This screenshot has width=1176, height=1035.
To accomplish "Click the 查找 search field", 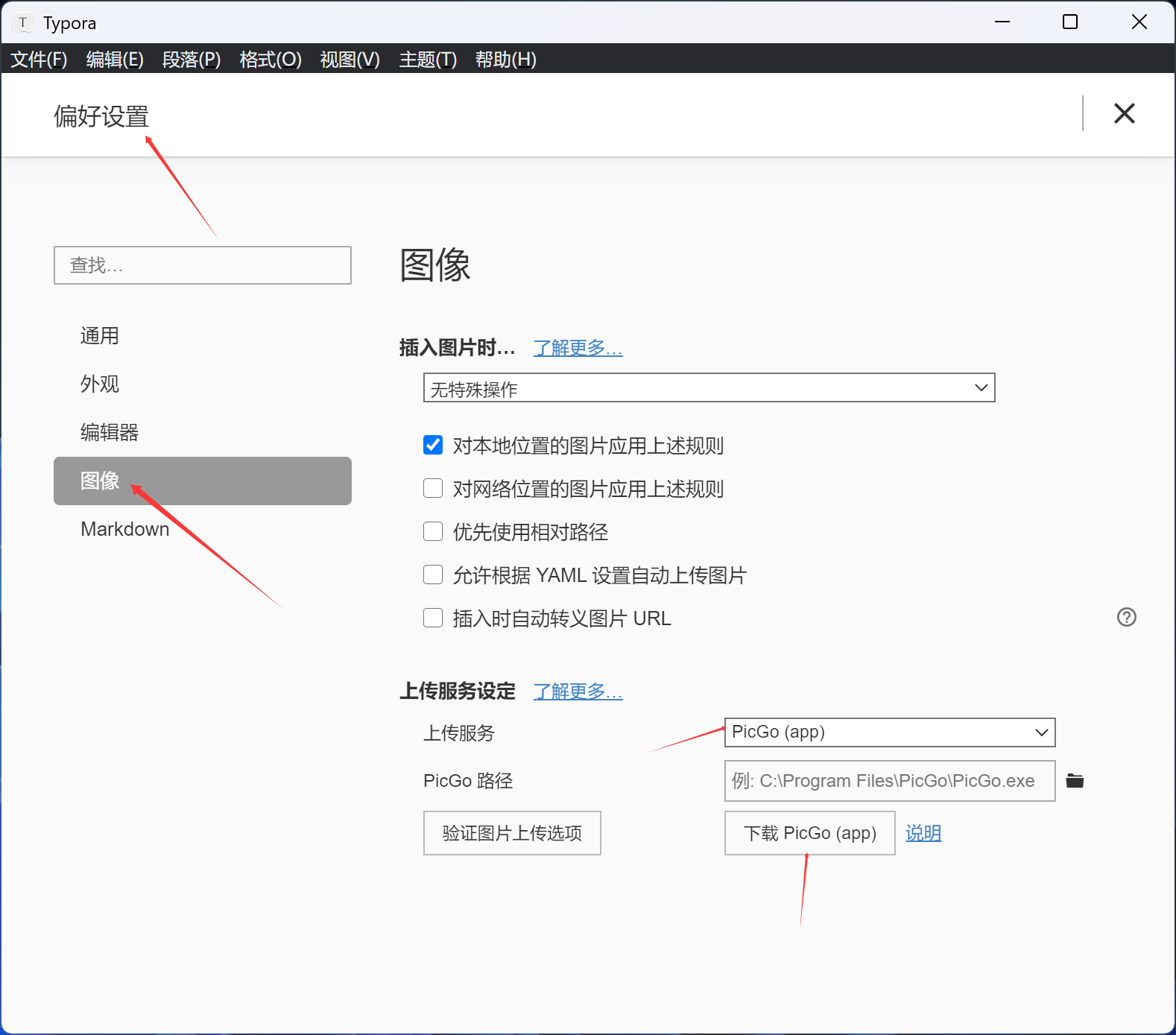I will tap(203, 265).
